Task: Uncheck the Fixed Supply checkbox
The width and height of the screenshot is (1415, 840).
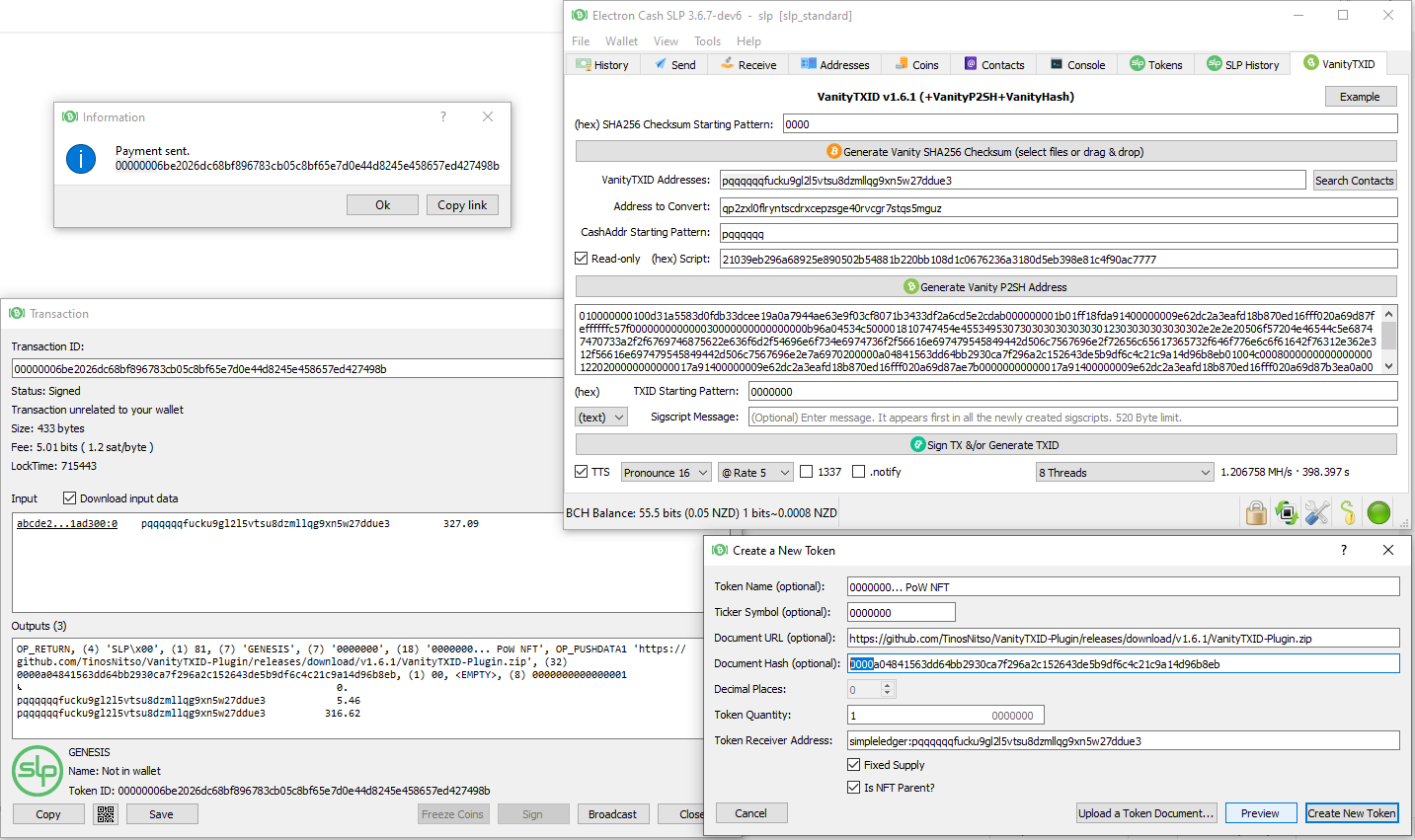Action: pos(854,764)
